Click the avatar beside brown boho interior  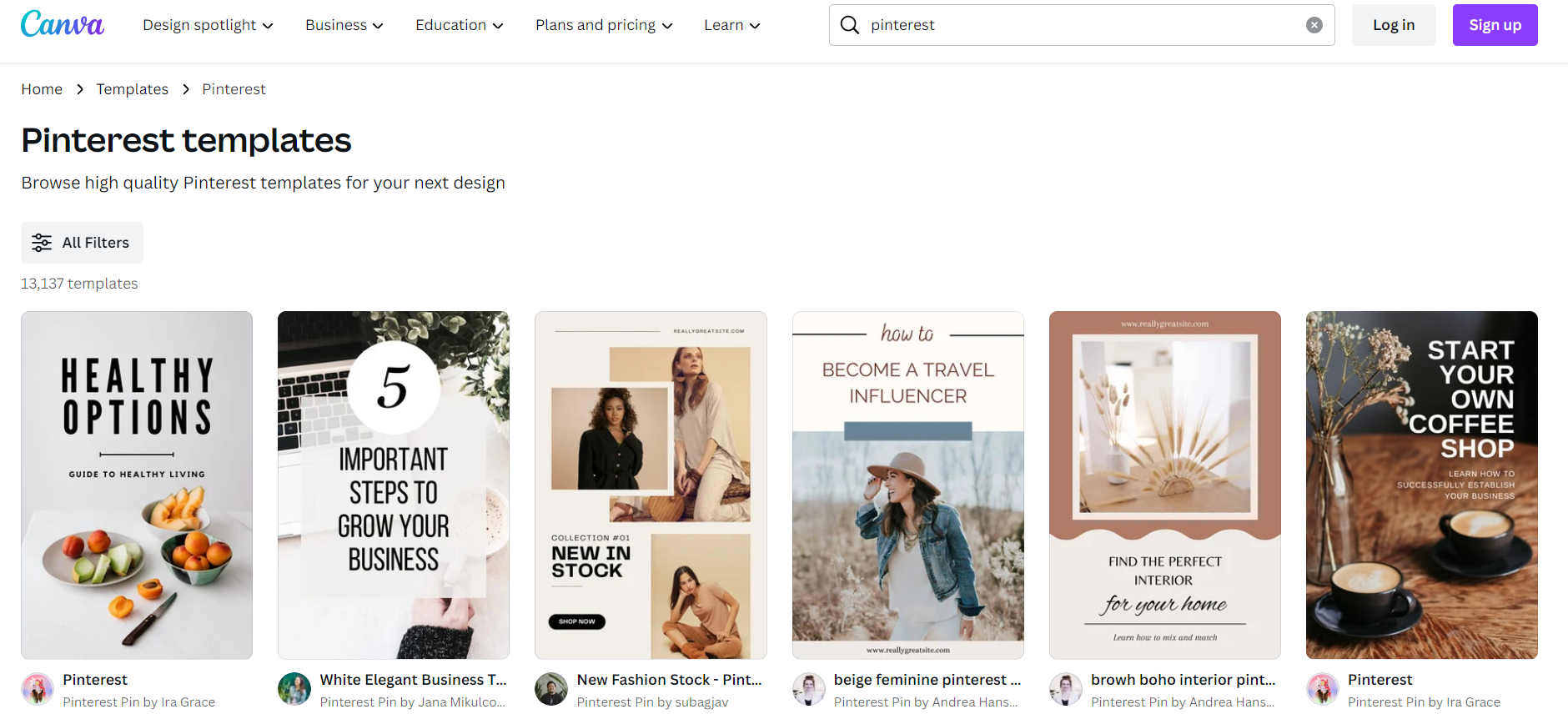click(1065, 689)
